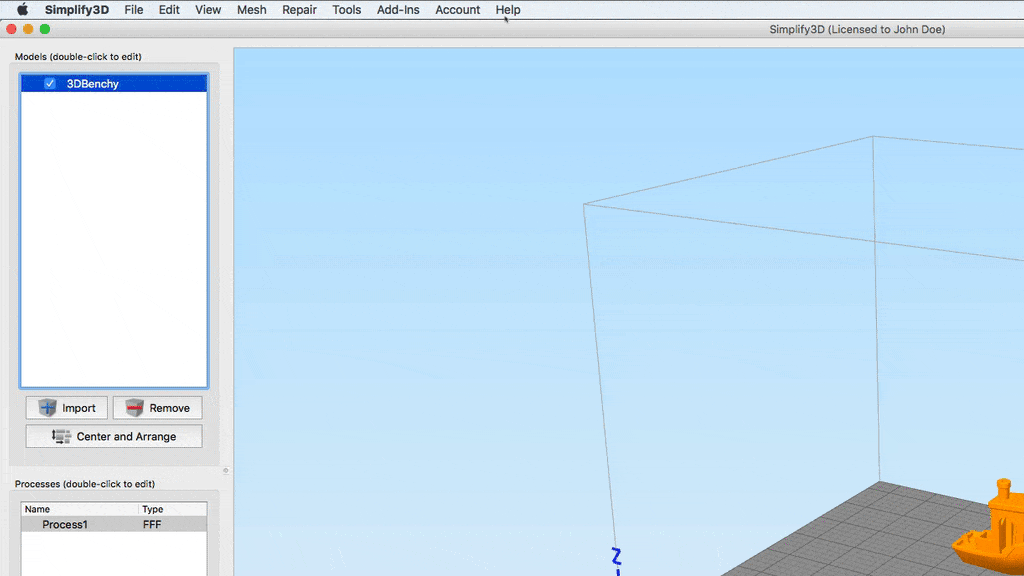Click Center and Arrange button

tap(114, 436)
